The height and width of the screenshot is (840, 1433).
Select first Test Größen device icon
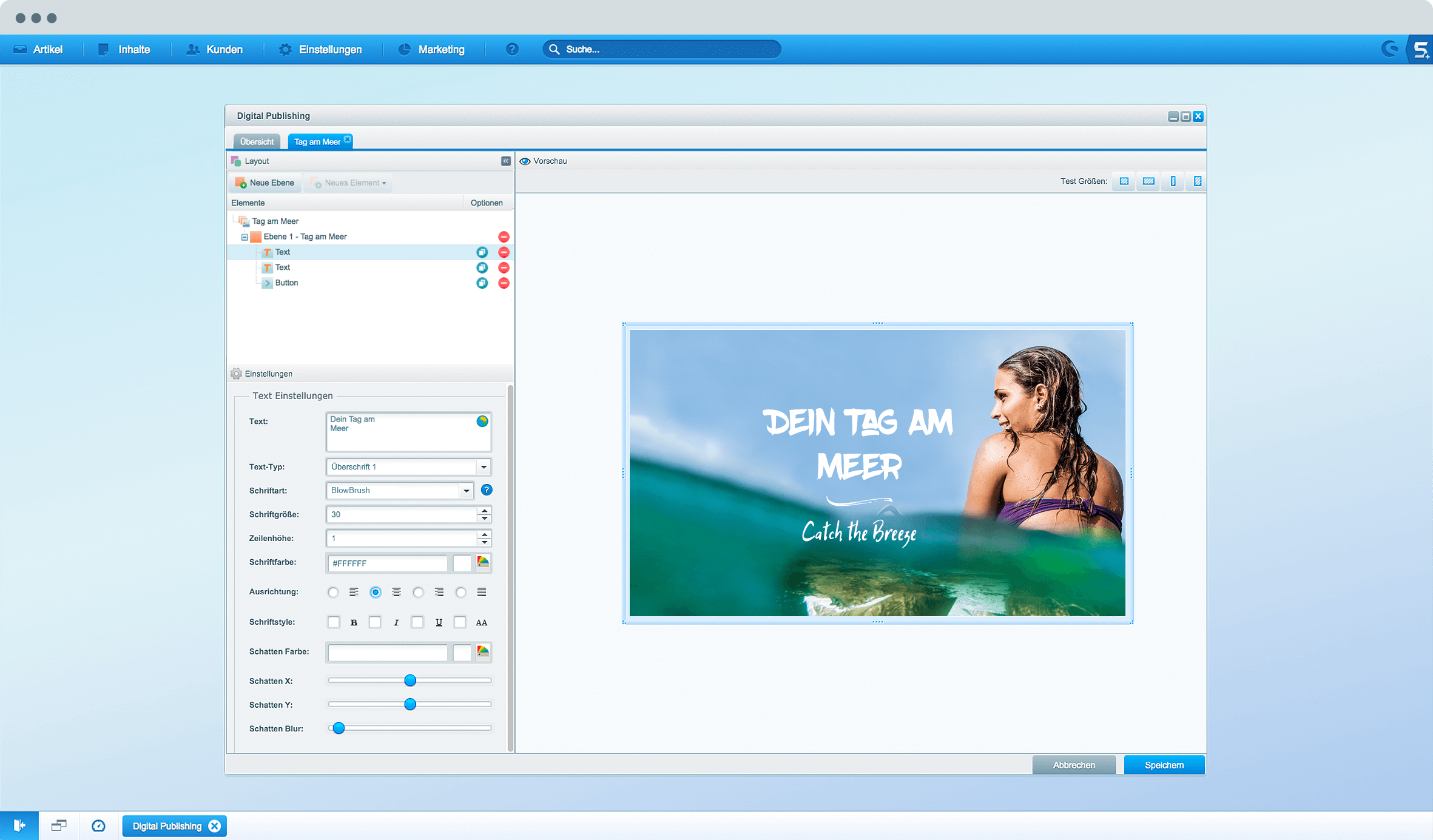tap(1124, 181)
